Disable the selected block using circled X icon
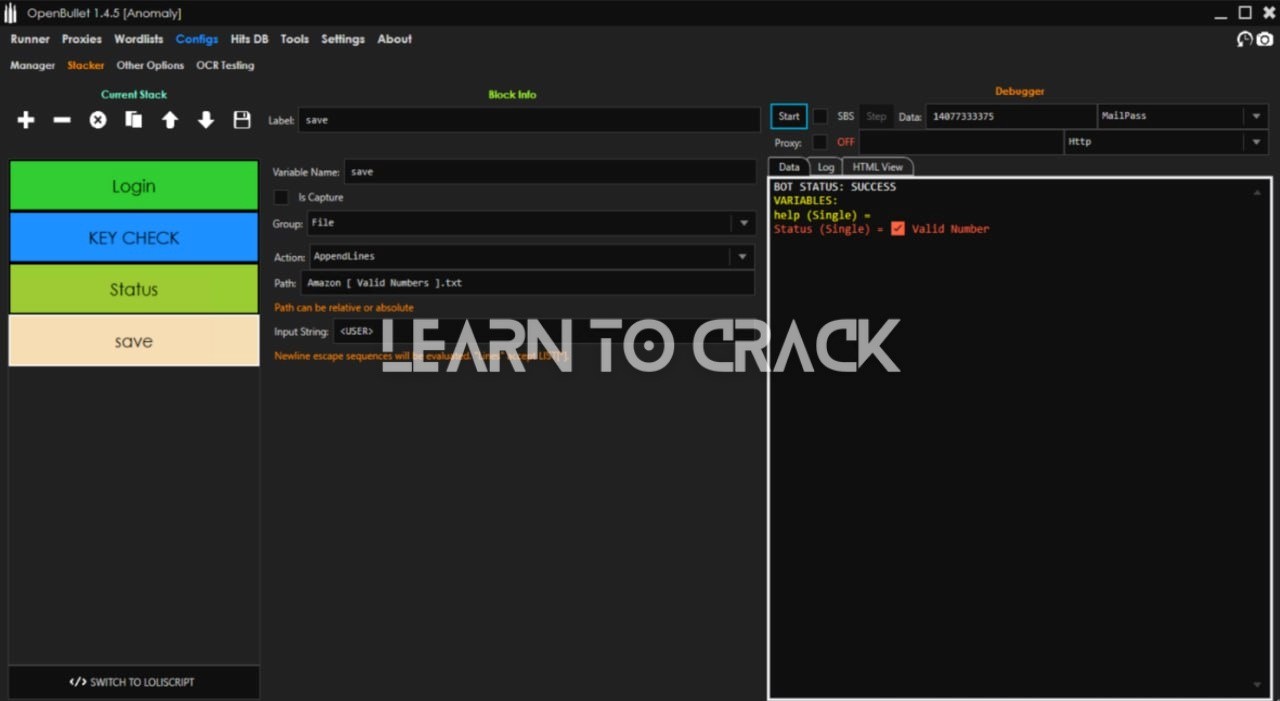The image size is (1280, 701). pos(98,120)
